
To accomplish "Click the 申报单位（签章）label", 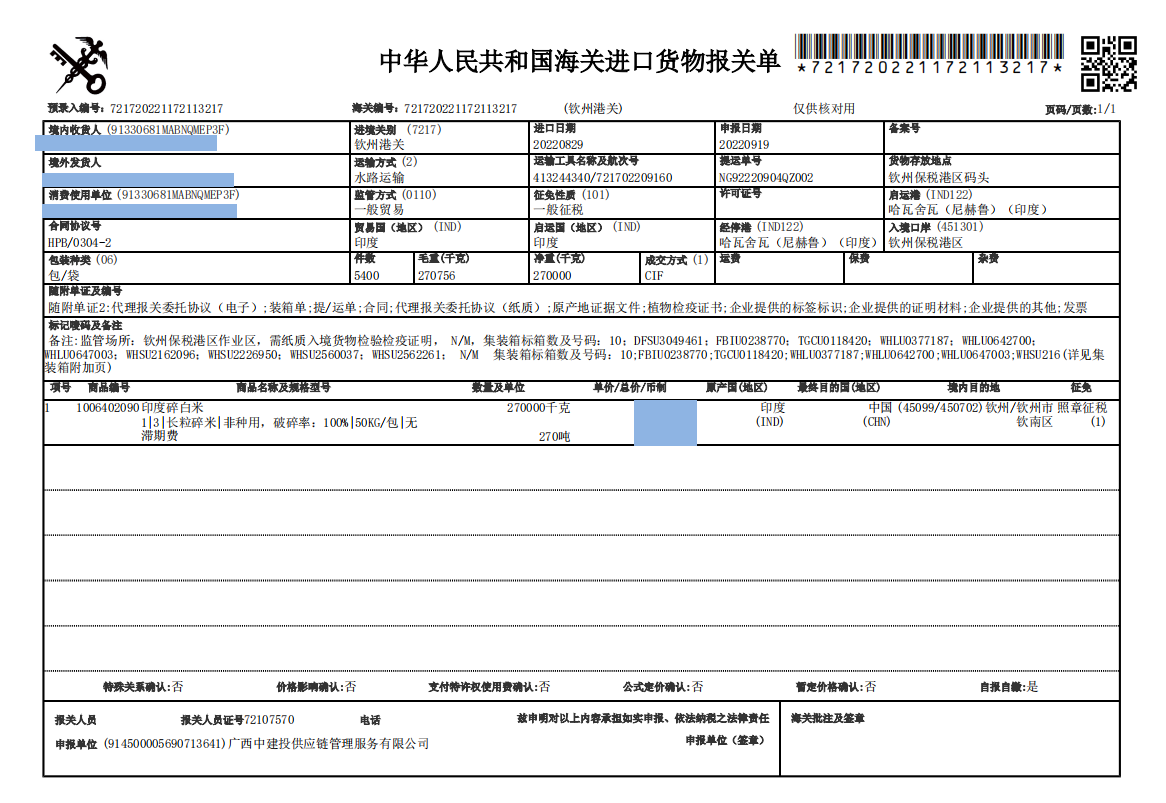I will 725,741.
